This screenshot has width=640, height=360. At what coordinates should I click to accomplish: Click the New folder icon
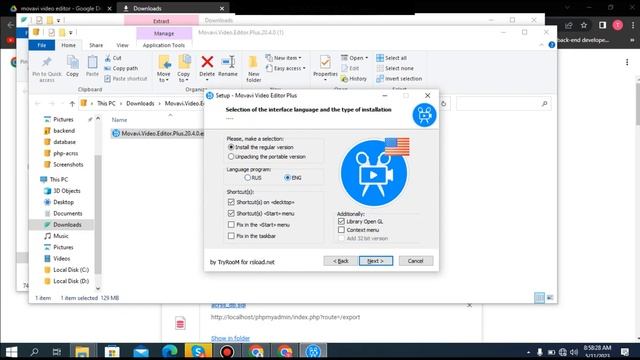tap(253, 62)
